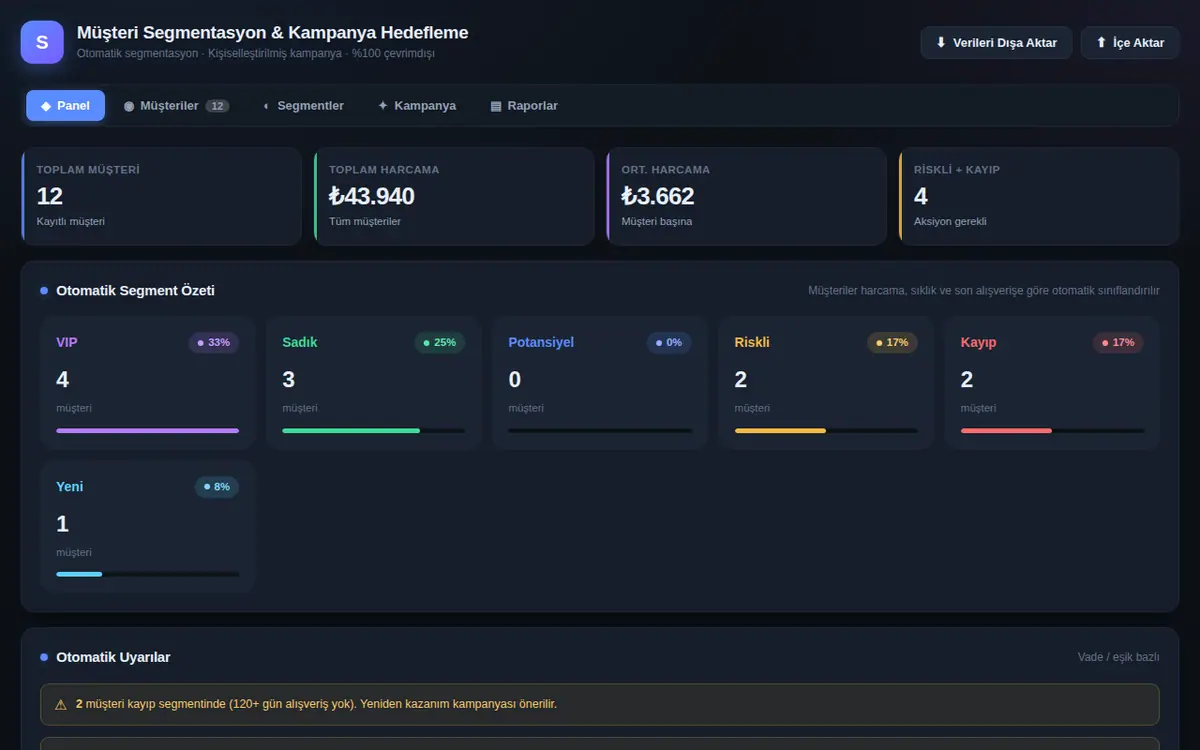Click the average spending value ₺3.662
The image size is (1200, 750).
(x=658, y=196)
